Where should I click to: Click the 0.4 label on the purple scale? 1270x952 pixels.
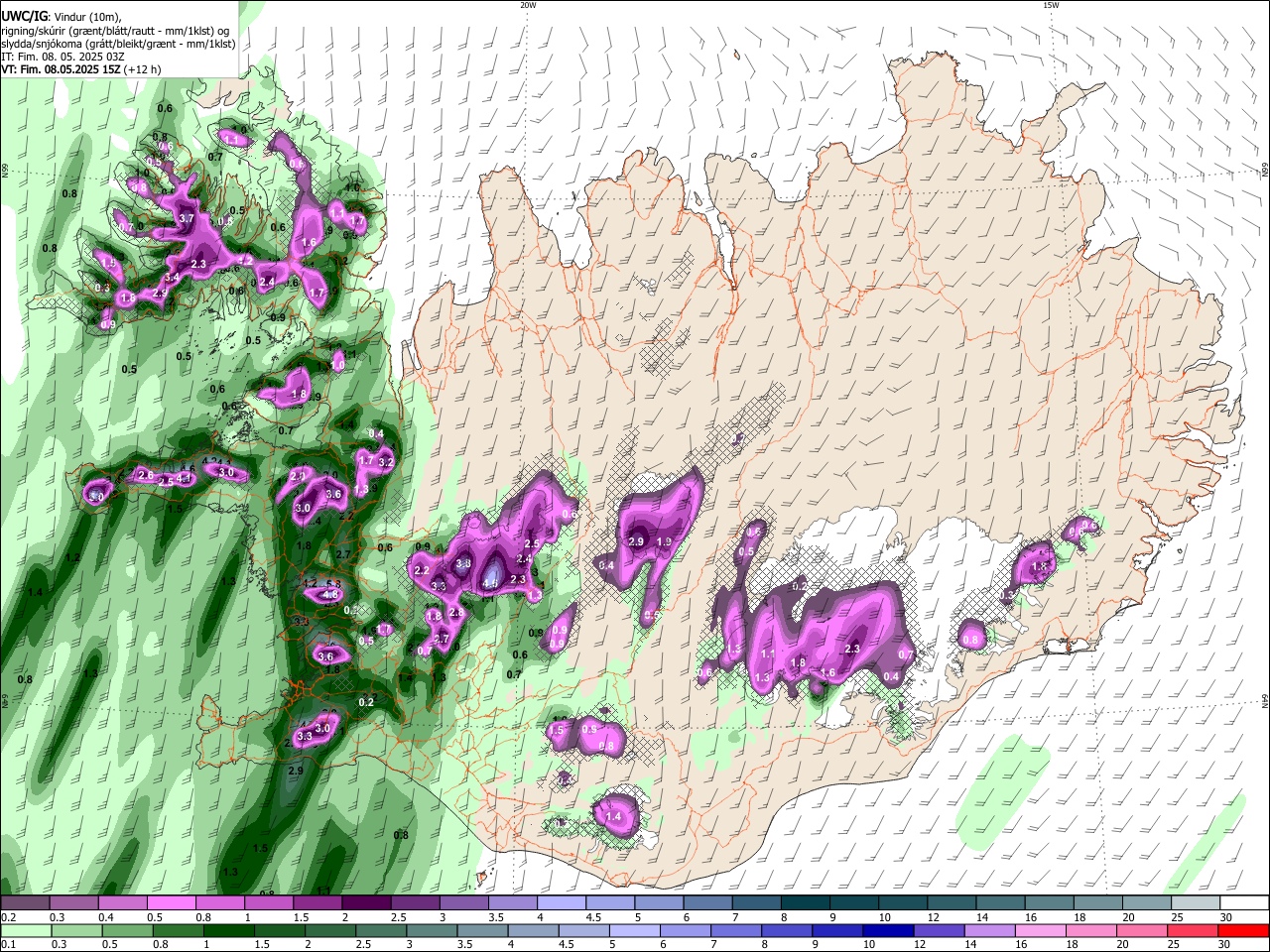pyautogui.click(x=105, y=917)
